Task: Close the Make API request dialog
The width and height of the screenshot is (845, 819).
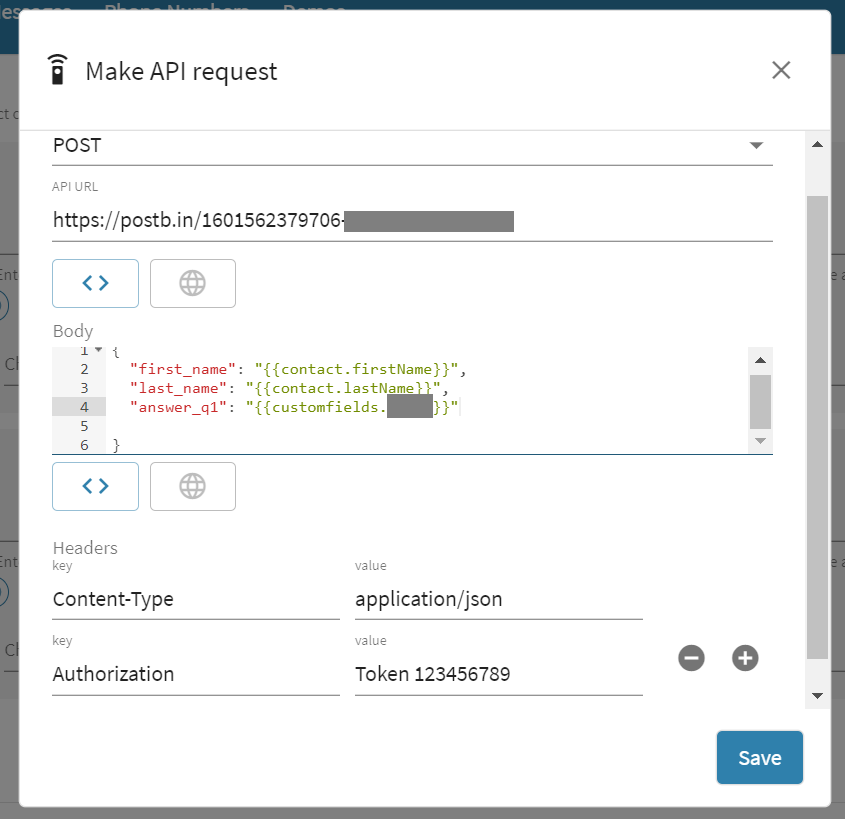Action: click(781, 70)
